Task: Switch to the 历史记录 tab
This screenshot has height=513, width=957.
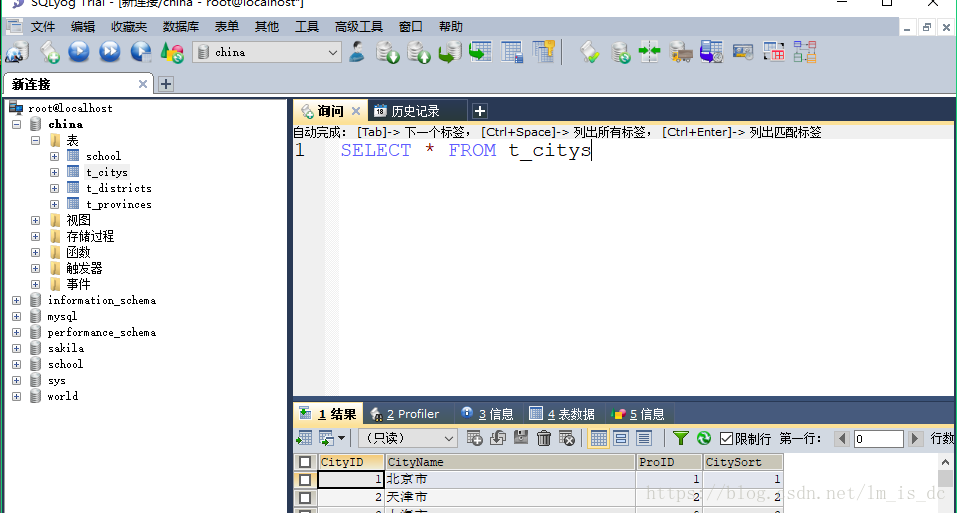Action: (415, 111)
